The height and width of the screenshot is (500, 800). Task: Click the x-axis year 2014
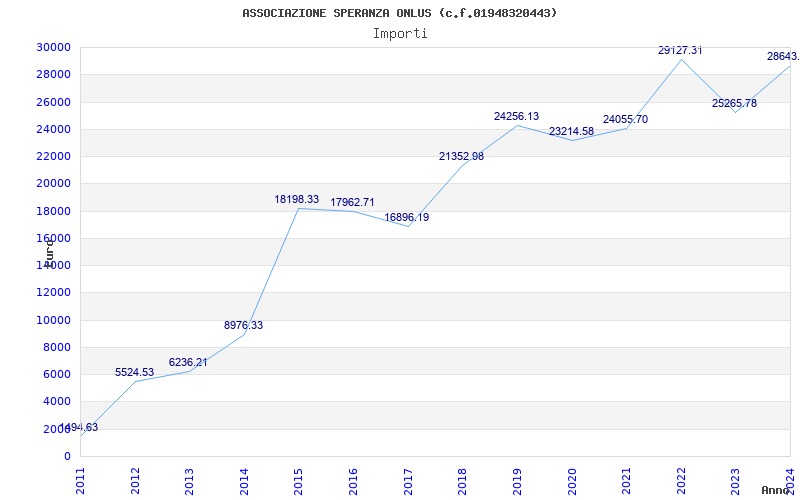pyautogui.click(x=244, y=481)
